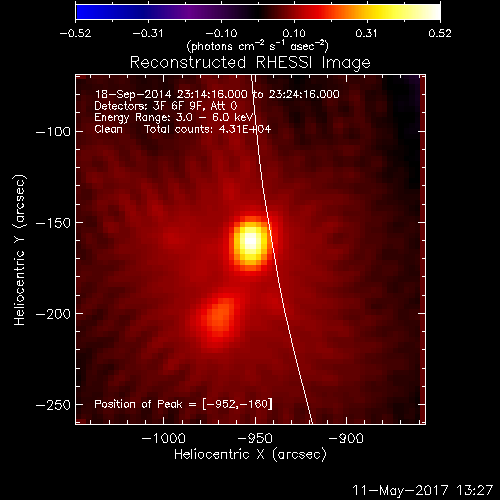Screen dimensions: 500x500
Task: Click the -950 x-axis tick label
Action: pos(255,438)
